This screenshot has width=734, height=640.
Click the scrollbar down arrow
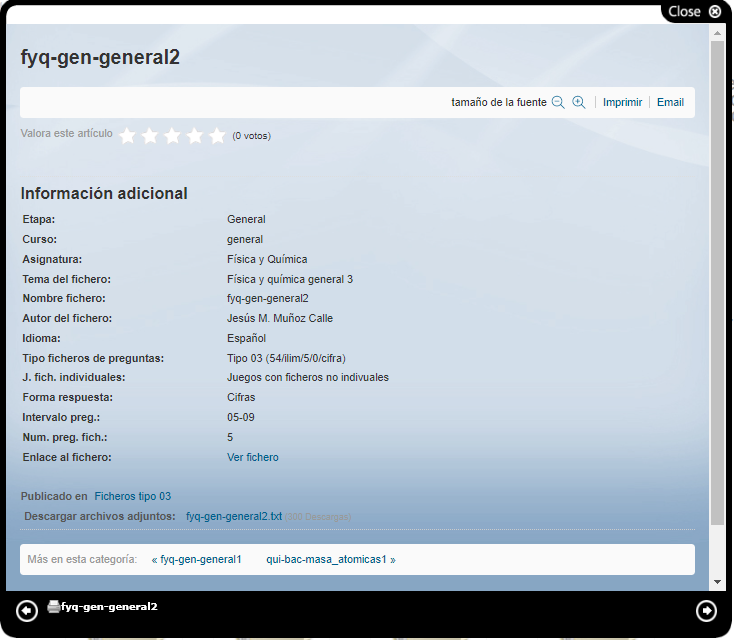pyautogui.click(x=716, y=581)
